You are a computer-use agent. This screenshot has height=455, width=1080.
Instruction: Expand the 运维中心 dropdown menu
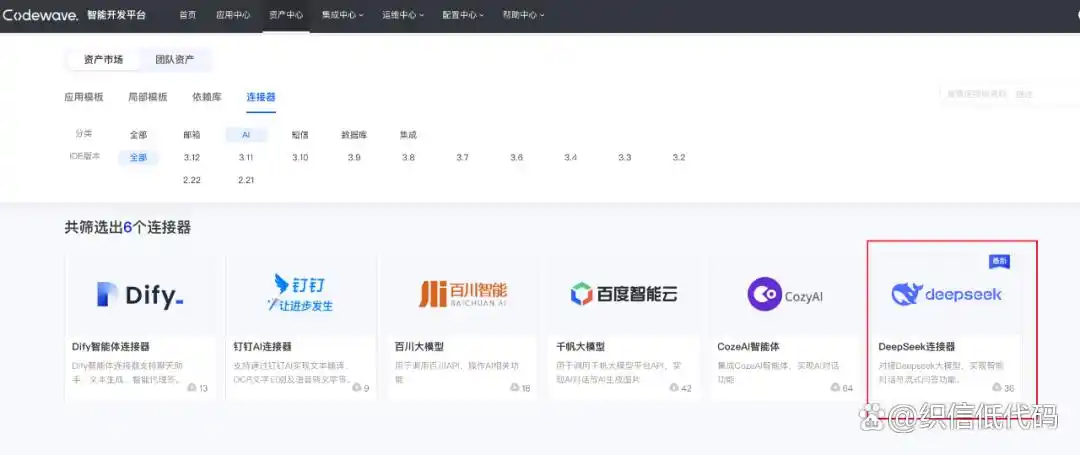tap(403, 14)
